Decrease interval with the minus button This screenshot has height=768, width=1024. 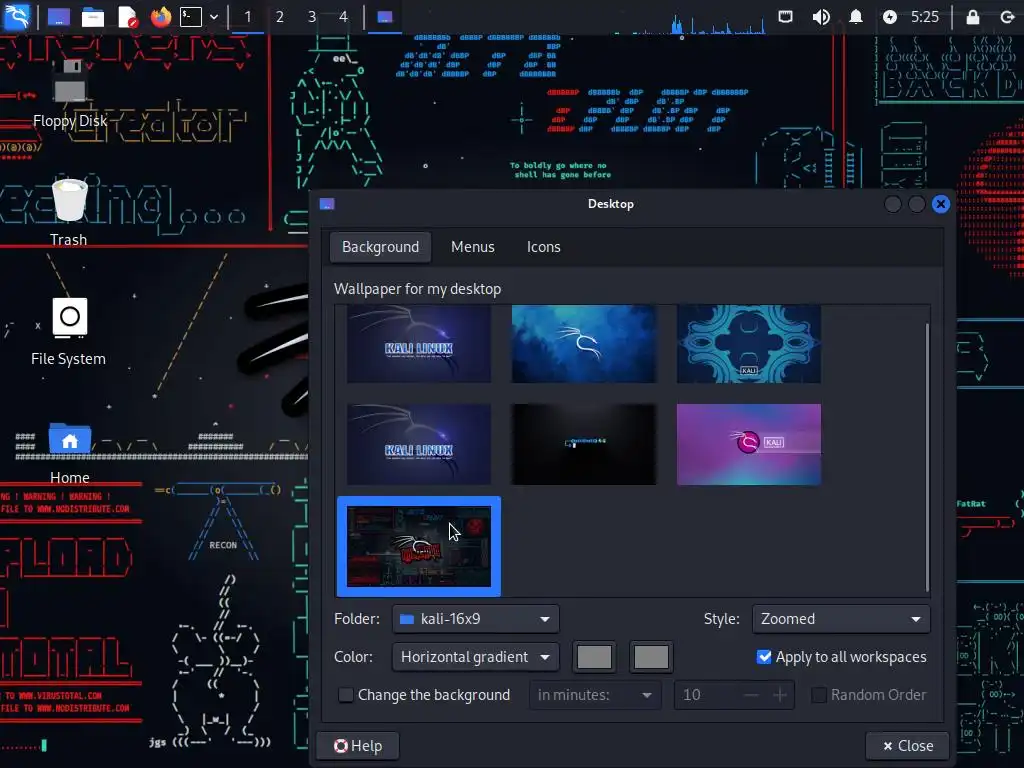752,695
